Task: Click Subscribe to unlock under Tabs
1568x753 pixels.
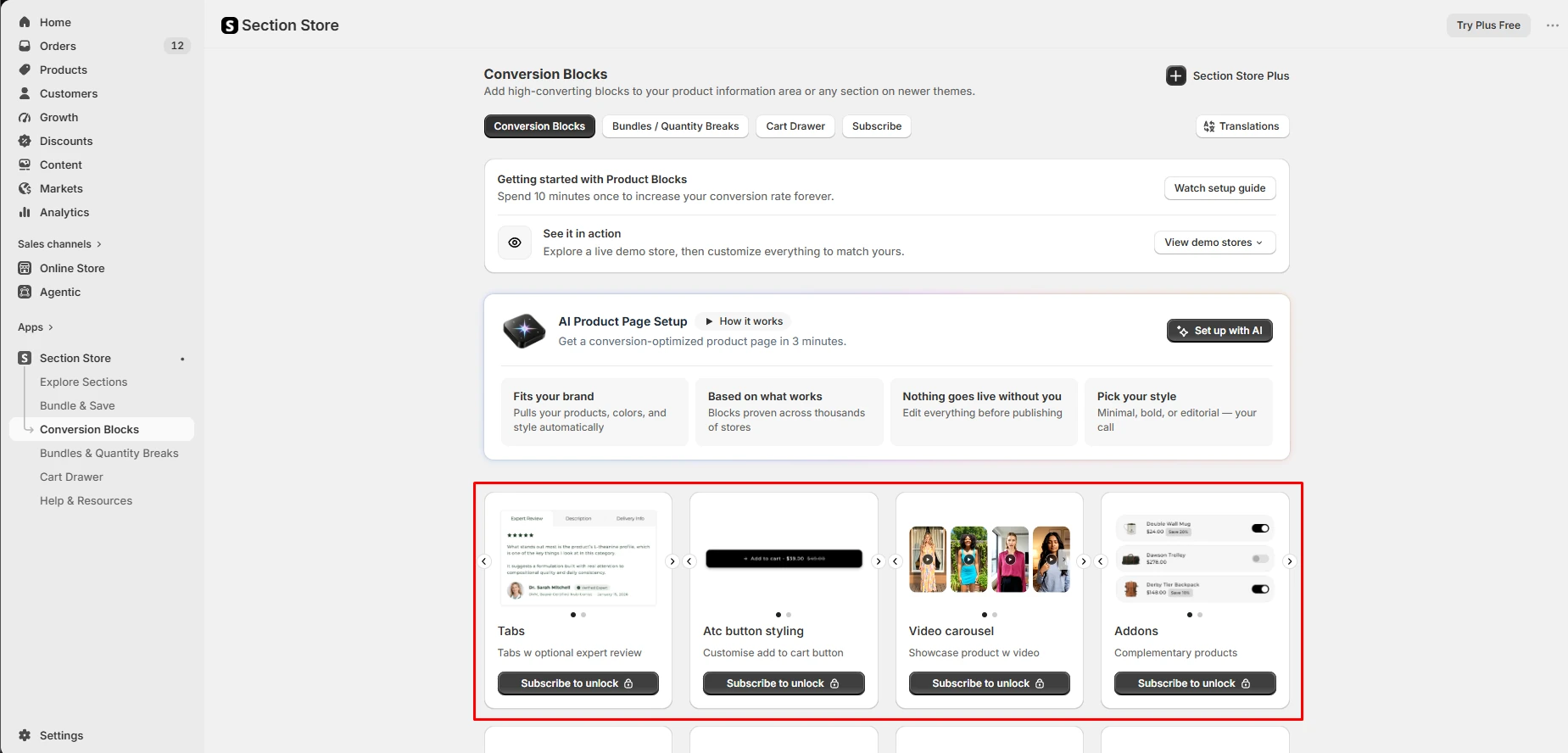Action: tap(578, 683)
